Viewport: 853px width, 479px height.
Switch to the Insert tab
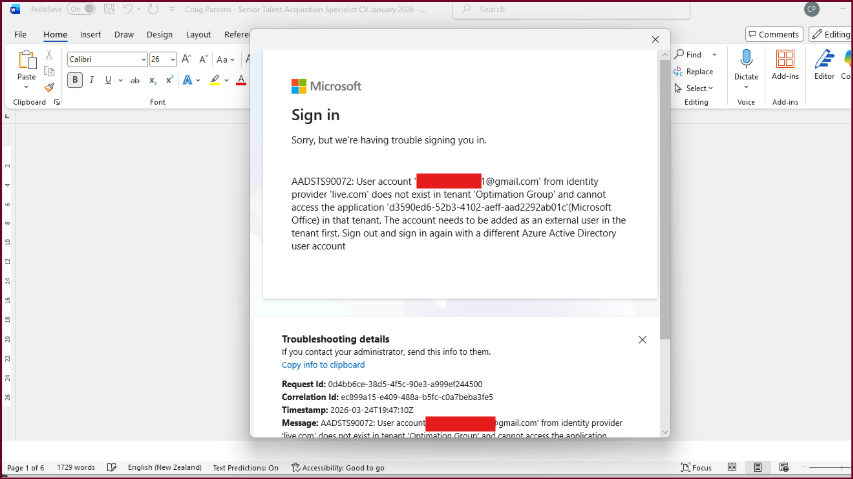click(90, 34)
